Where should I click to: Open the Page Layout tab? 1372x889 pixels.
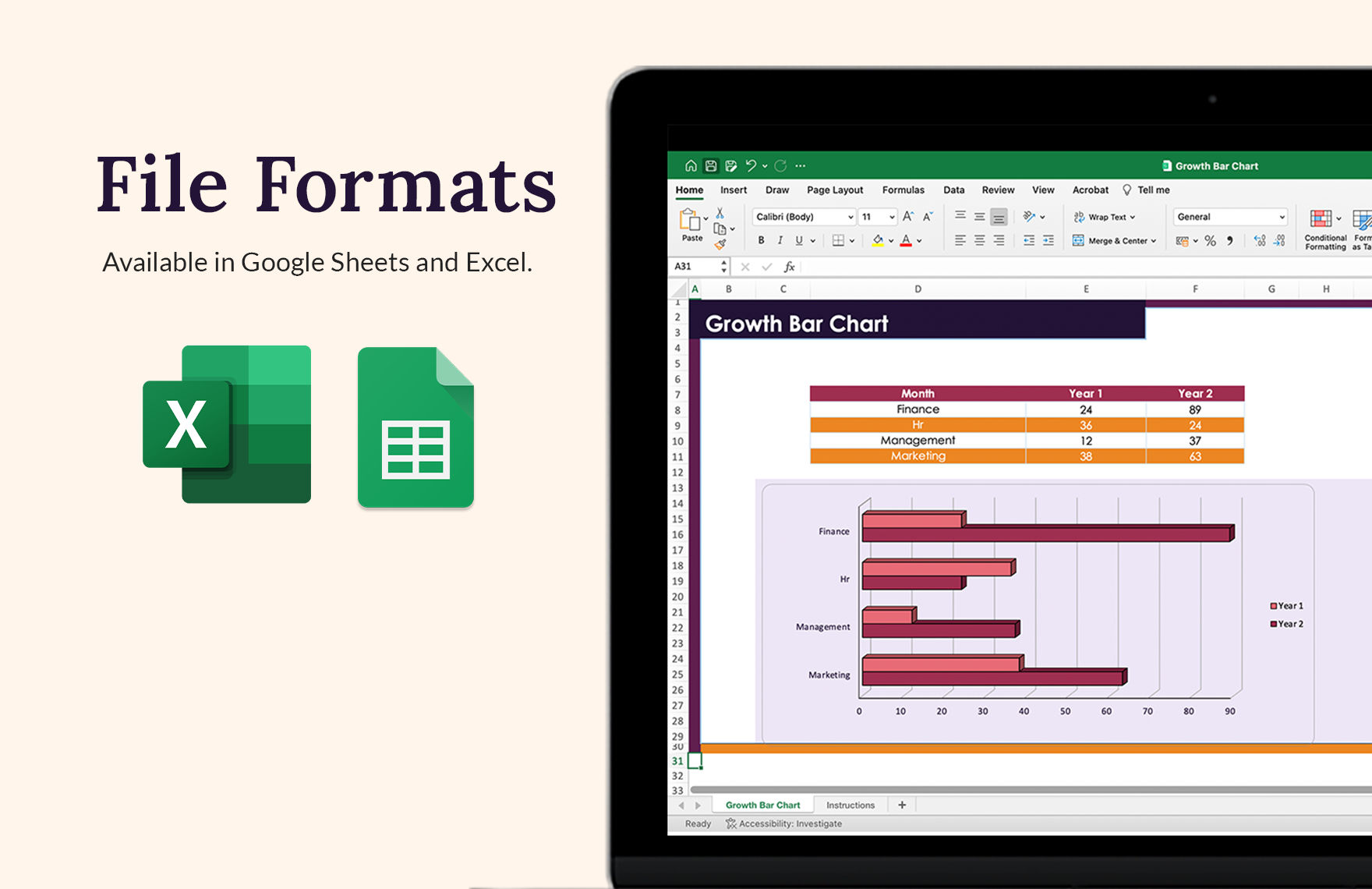coord(835,189)
